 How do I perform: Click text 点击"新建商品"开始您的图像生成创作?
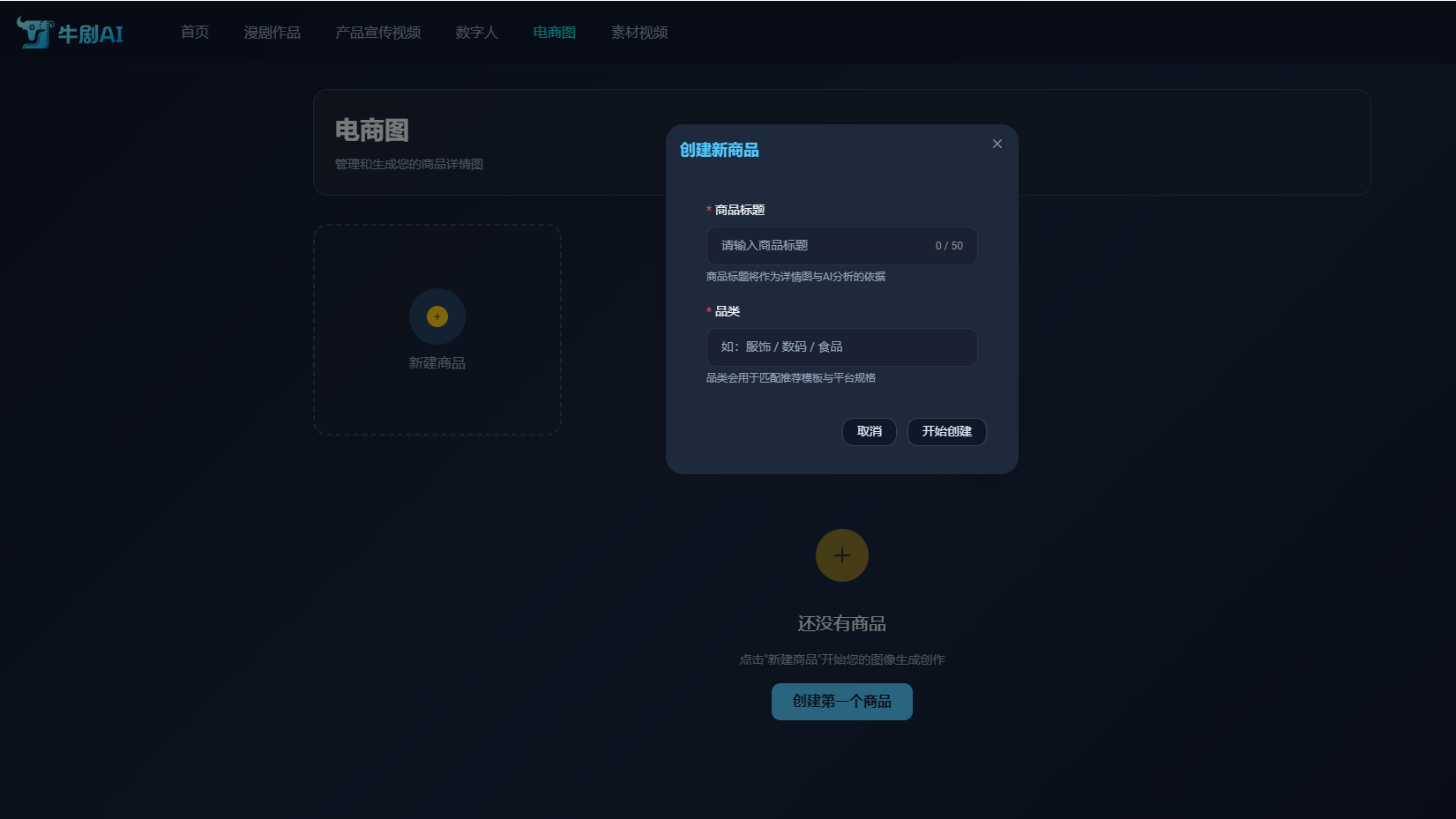tap(842, 659)
